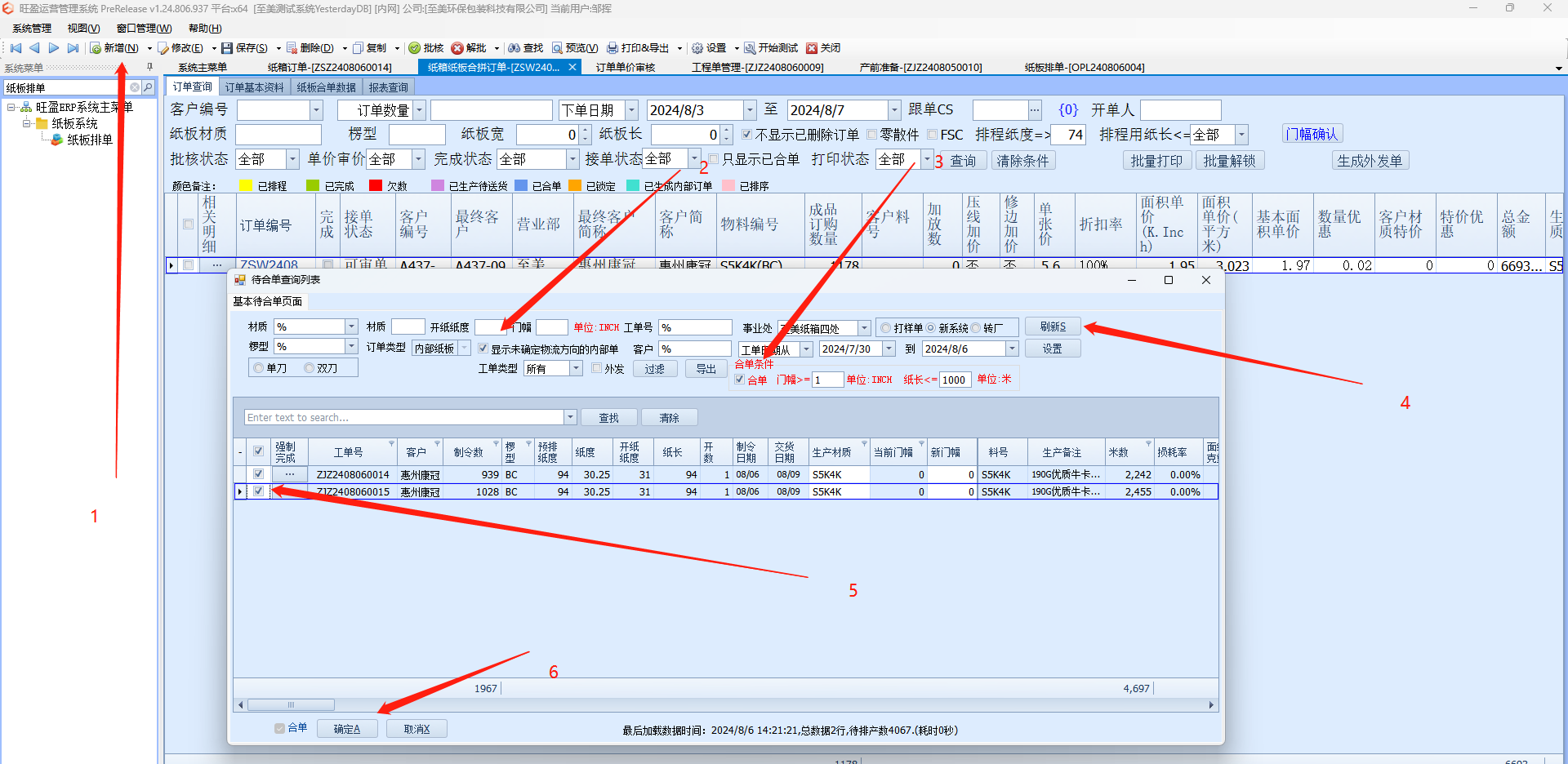The height and width of the screenshot is (764, 1568).
Task: Toggle 零散件 checkbox
Action: [871, 135]
